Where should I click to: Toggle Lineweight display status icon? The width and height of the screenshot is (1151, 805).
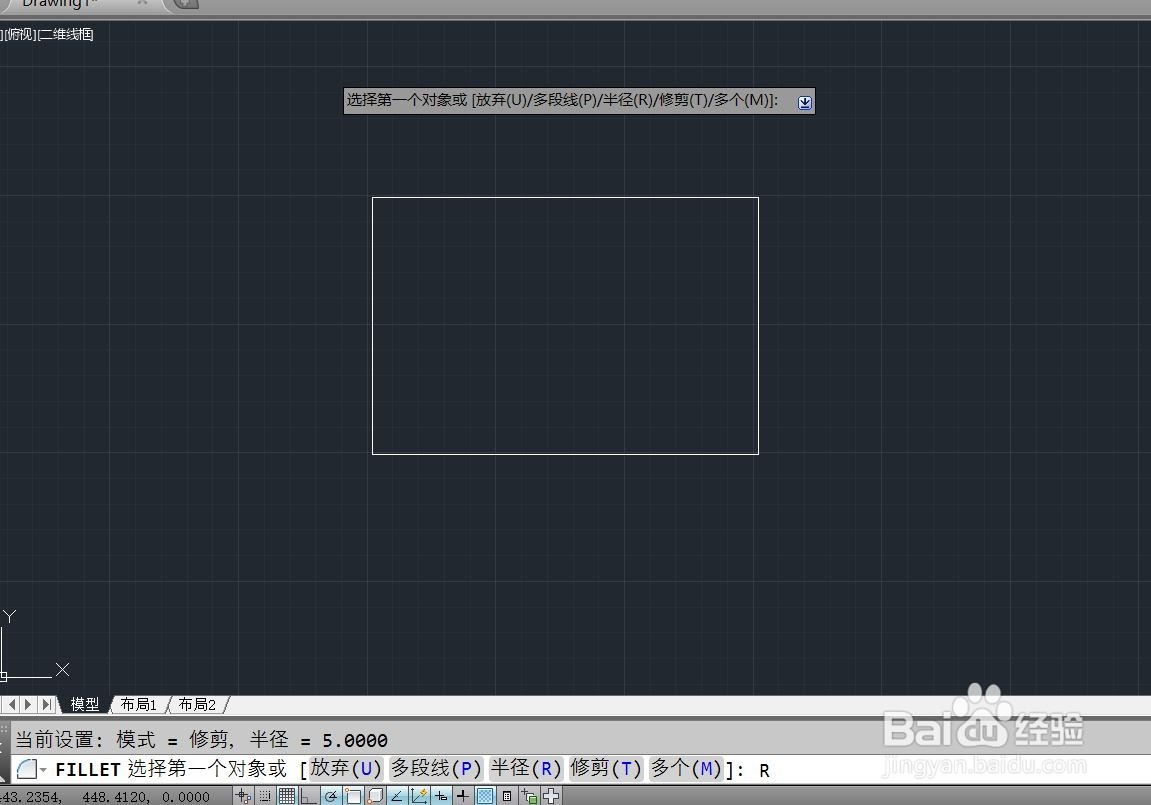click(x=463, y=795)
